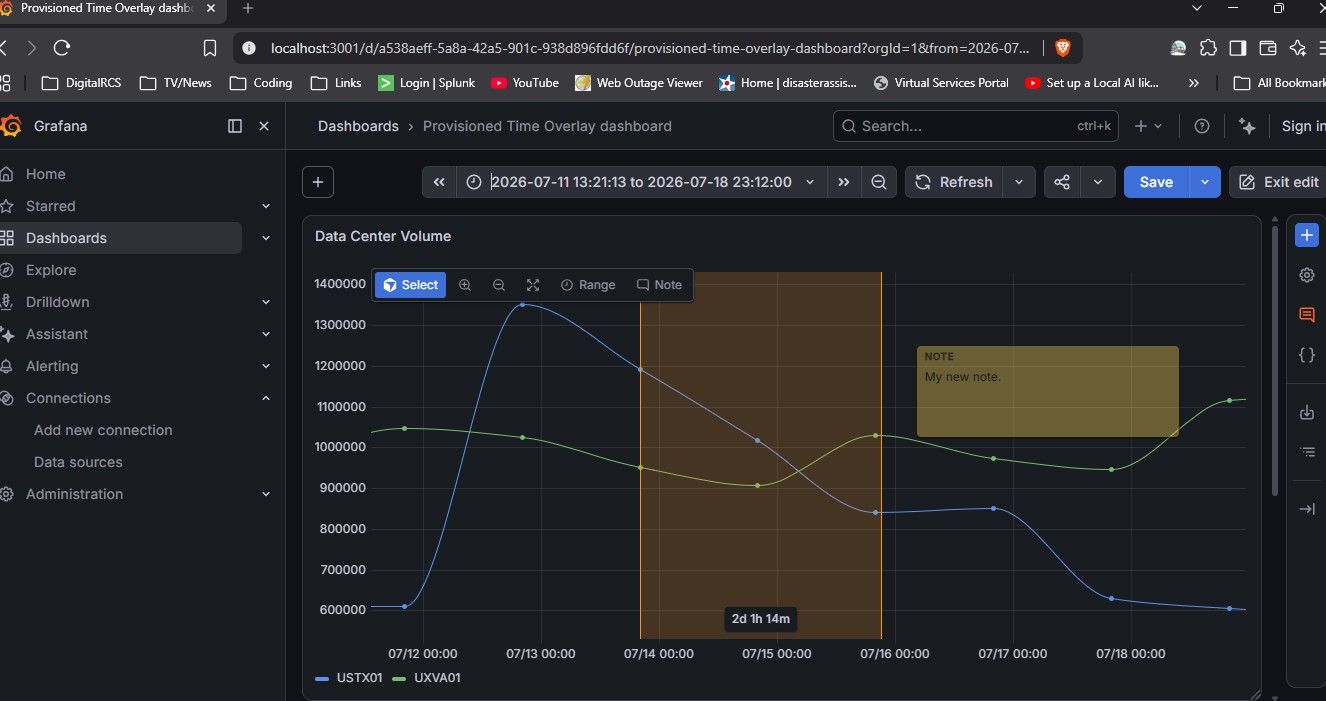The width and height of the screenshot is (1326, 701).
Task: Open the plus New menu in the header
Action: [1148, 126]
